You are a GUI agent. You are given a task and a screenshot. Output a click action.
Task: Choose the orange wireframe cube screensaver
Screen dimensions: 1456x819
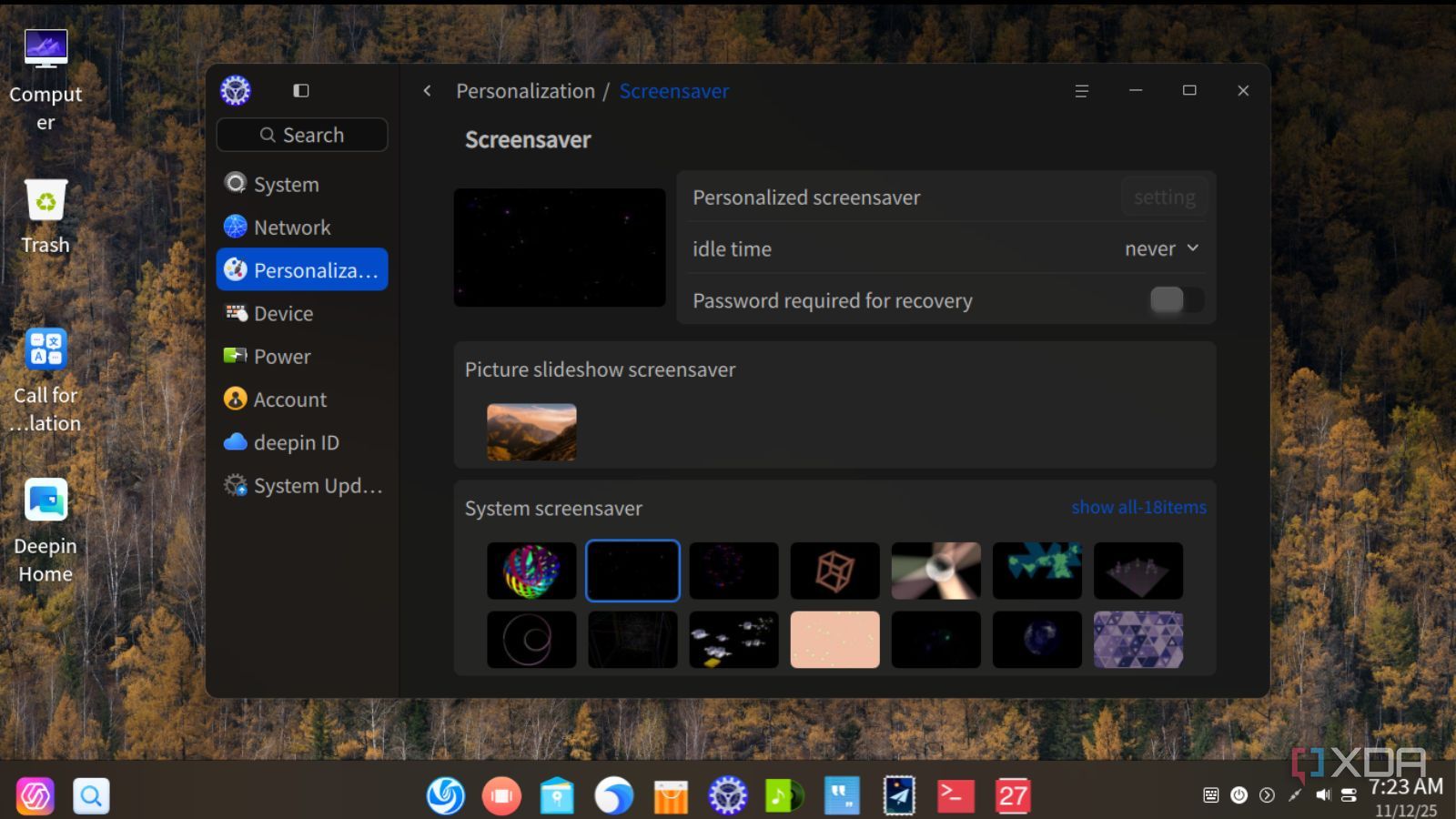[x=834, y=571]
